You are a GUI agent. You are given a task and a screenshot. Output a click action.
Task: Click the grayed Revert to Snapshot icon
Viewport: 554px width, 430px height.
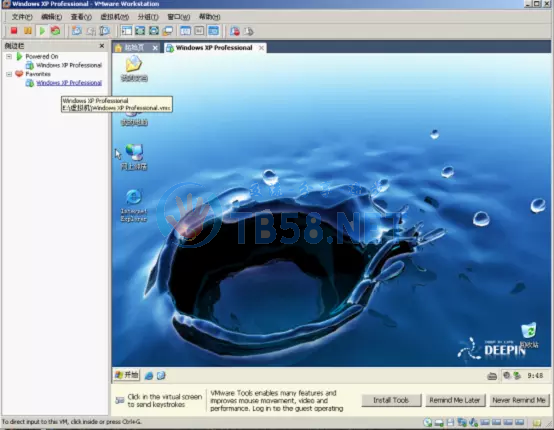click(x=91, y=31)
